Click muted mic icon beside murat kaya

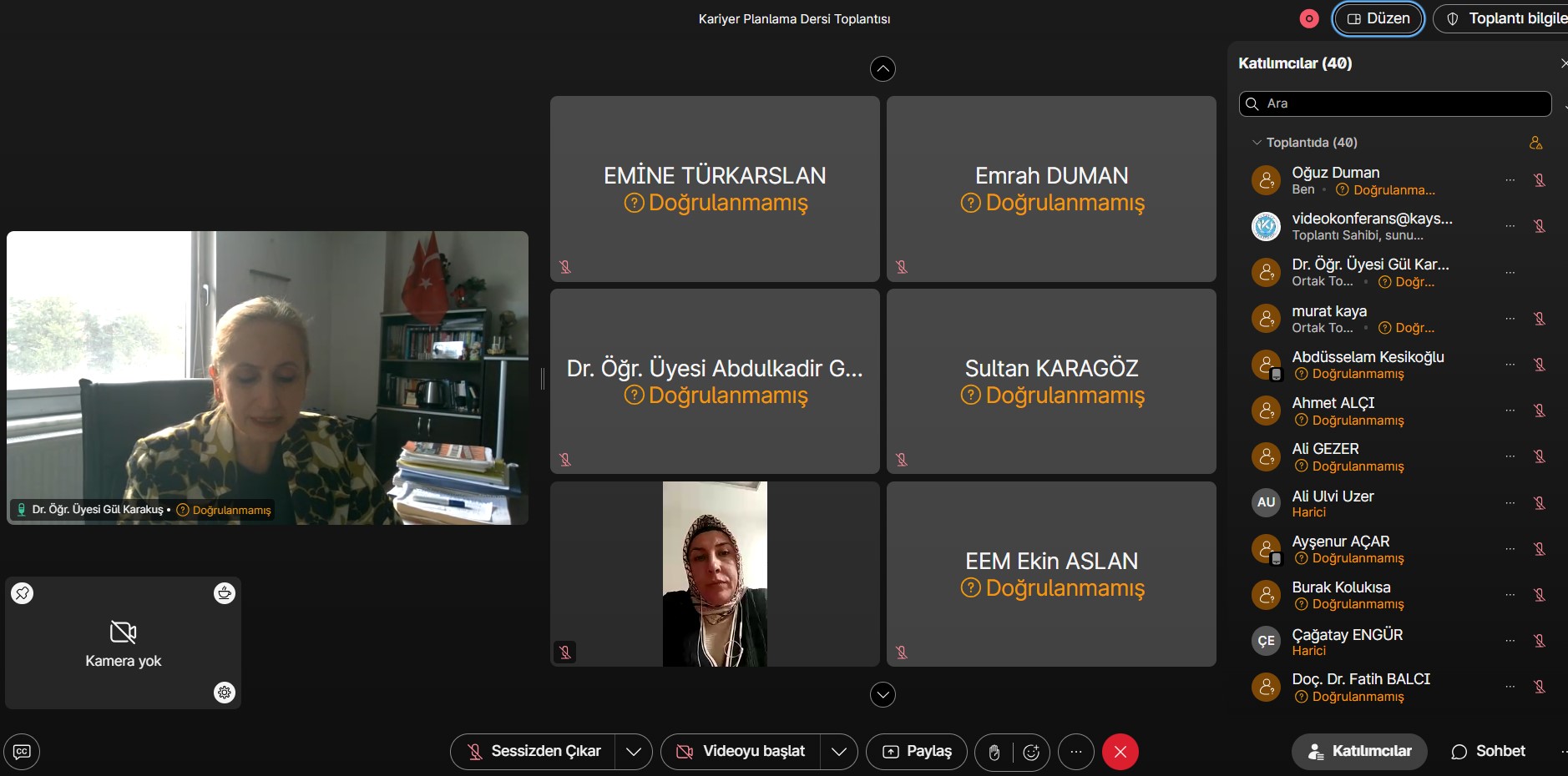click(1540, 319)
